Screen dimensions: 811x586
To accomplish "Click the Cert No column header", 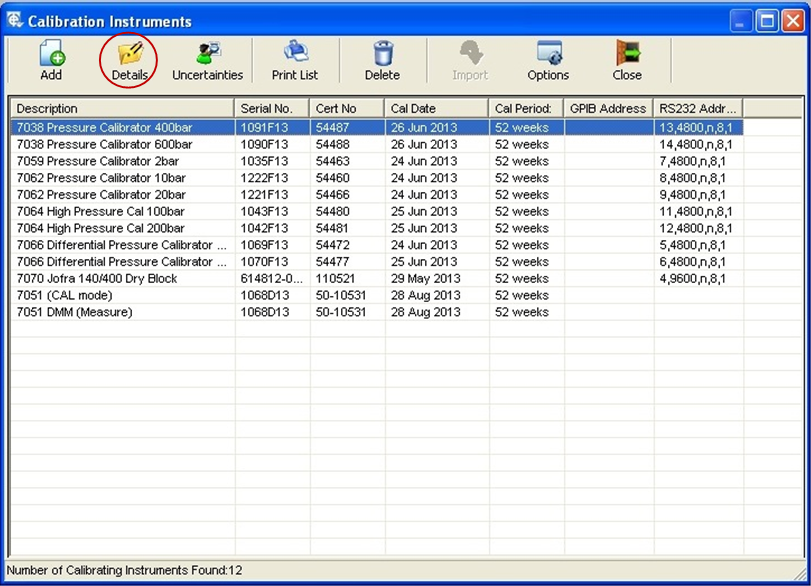I will 347,108.
